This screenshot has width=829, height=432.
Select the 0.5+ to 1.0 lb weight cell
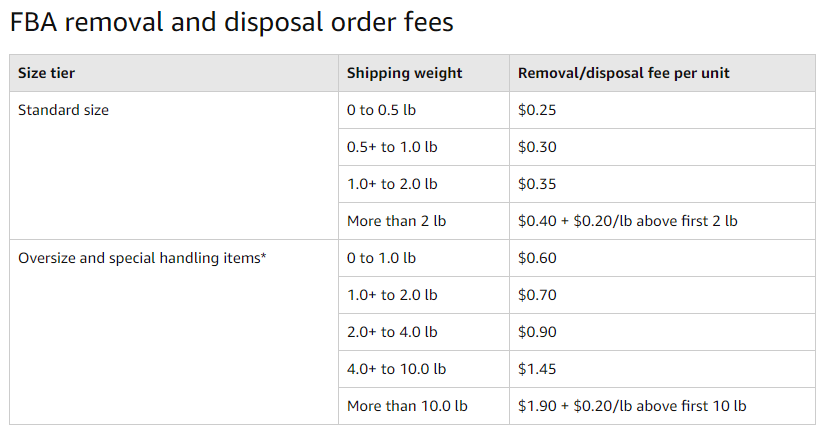point(392,147)
